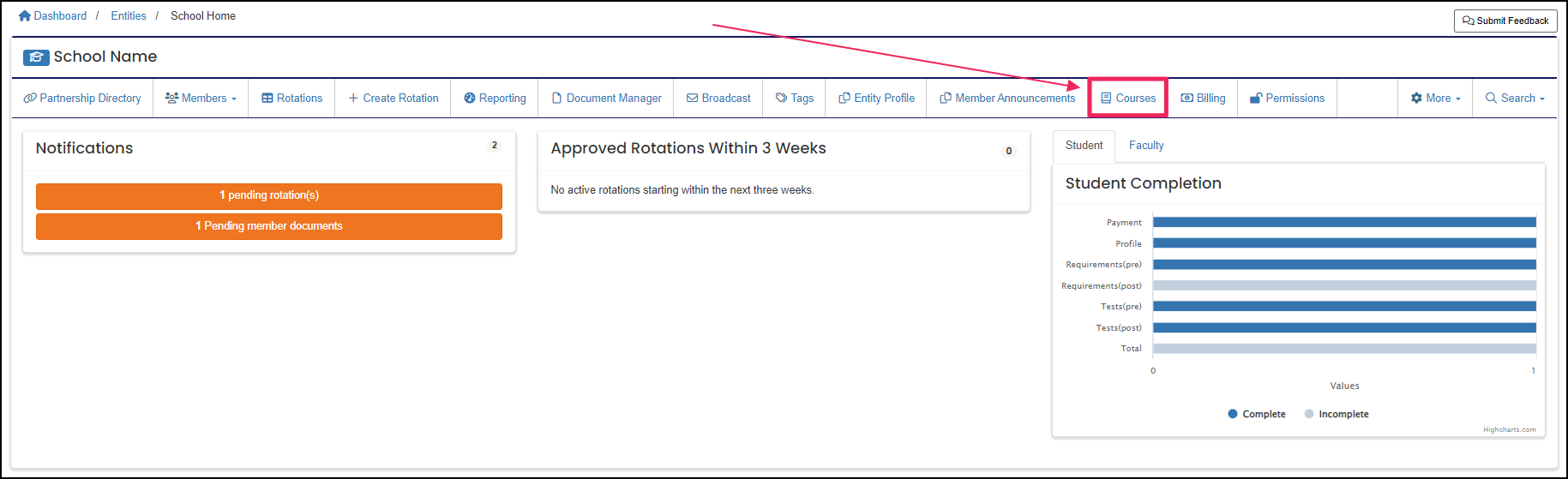Click the 1 pending rotation(s) button

[269, 195]
